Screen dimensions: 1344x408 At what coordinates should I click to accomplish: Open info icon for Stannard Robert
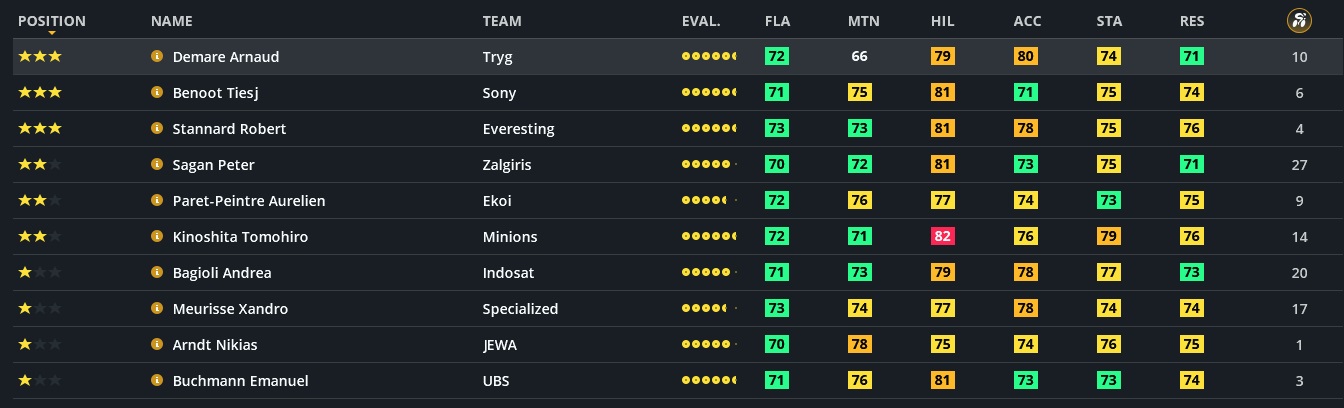pos(157,129)
